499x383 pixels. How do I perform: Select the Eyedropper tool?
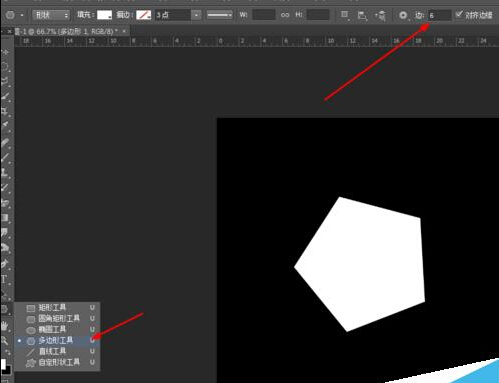[5, 126]
